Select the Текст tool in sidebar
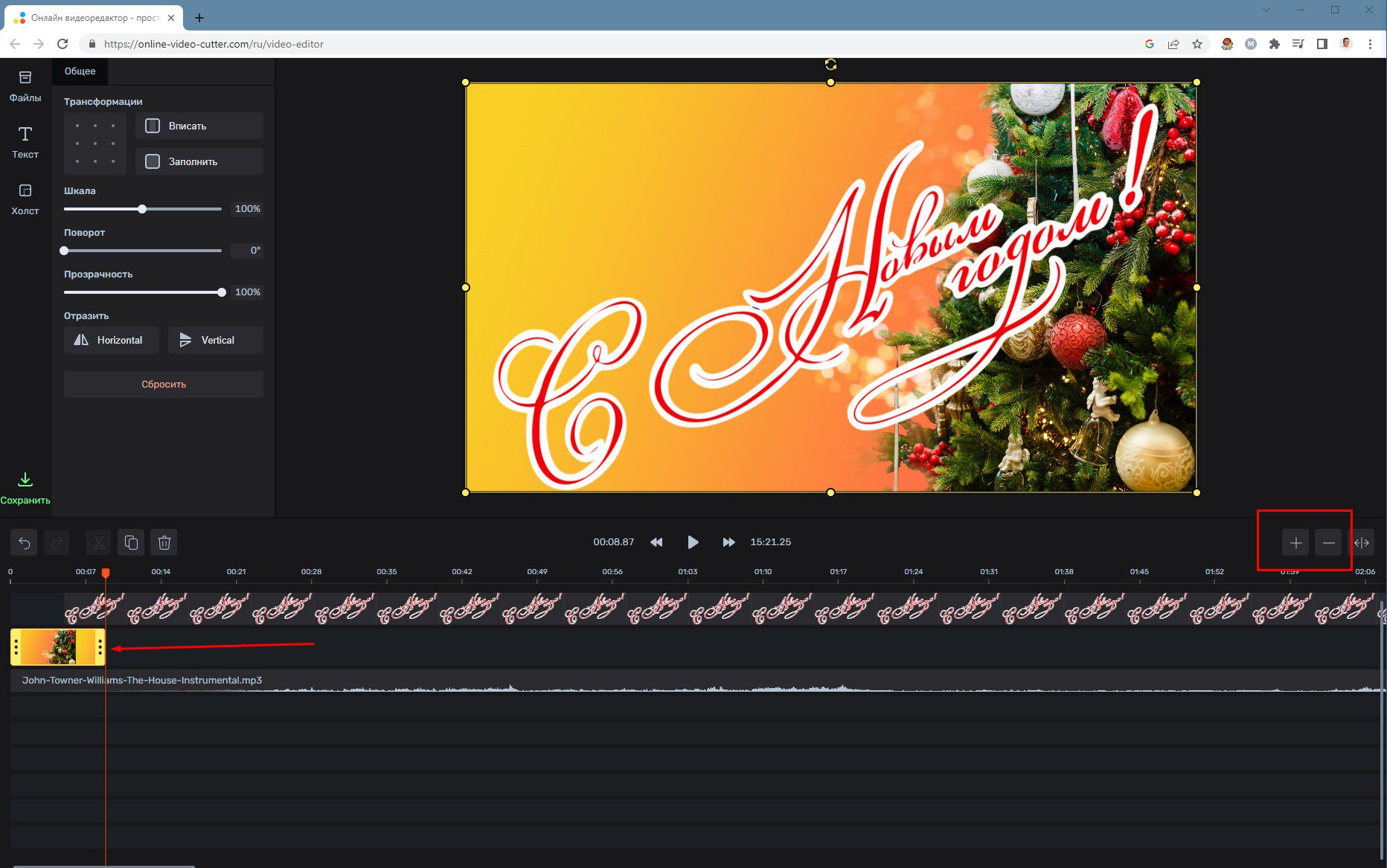The width and height of the screenshot is (1387, 868). (25, 142)
